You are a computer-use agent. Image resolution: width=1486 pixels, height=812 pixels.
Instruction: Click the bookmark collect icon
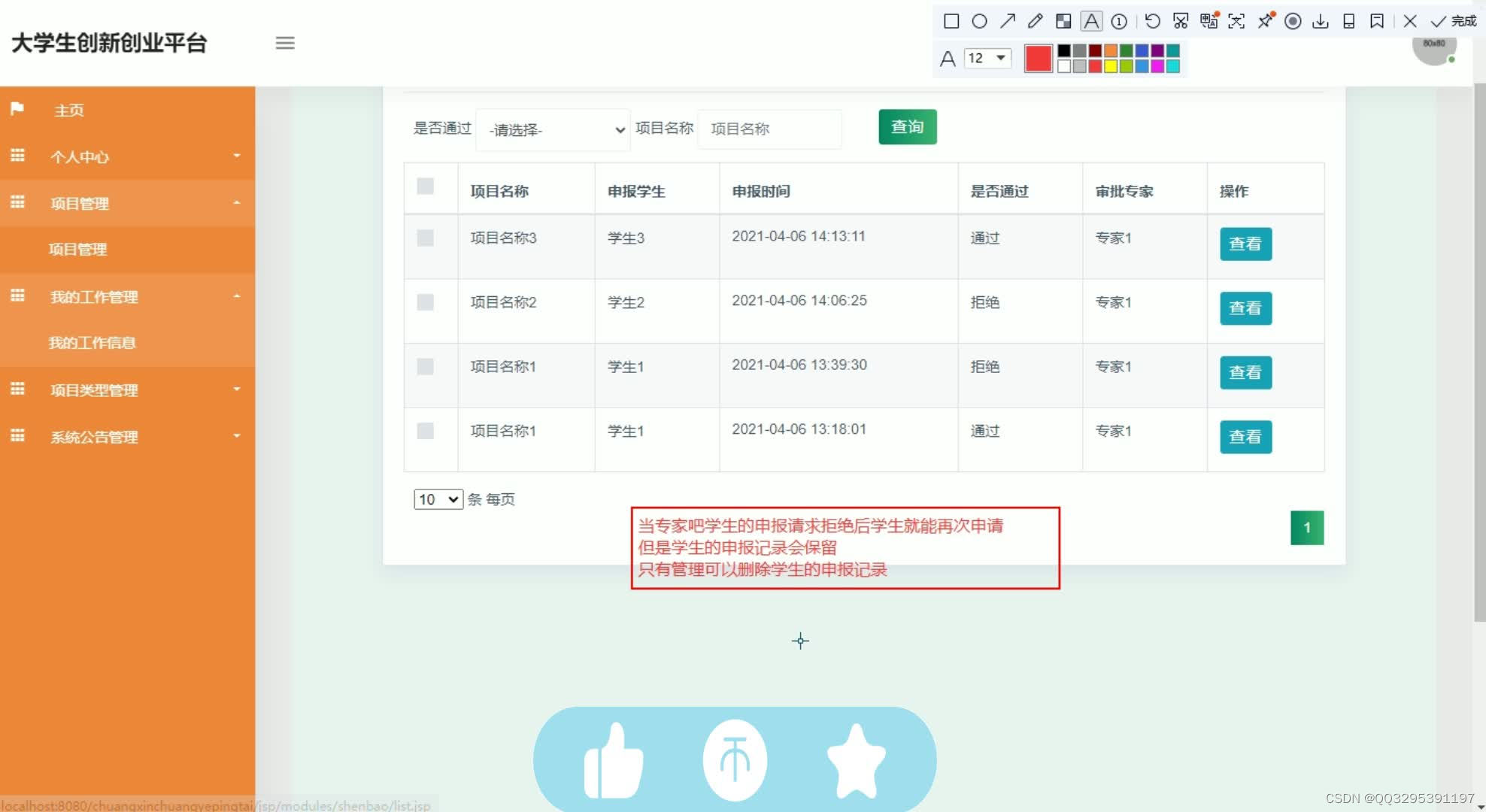1377,21
